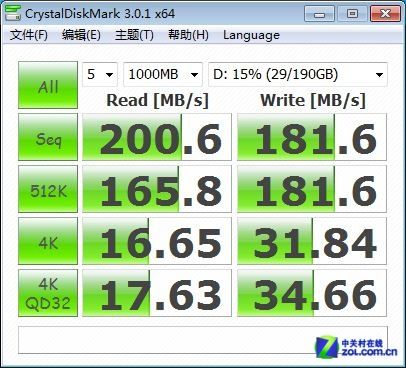Open the 主题(T) menu
The image size is (406, 368).
134,35
